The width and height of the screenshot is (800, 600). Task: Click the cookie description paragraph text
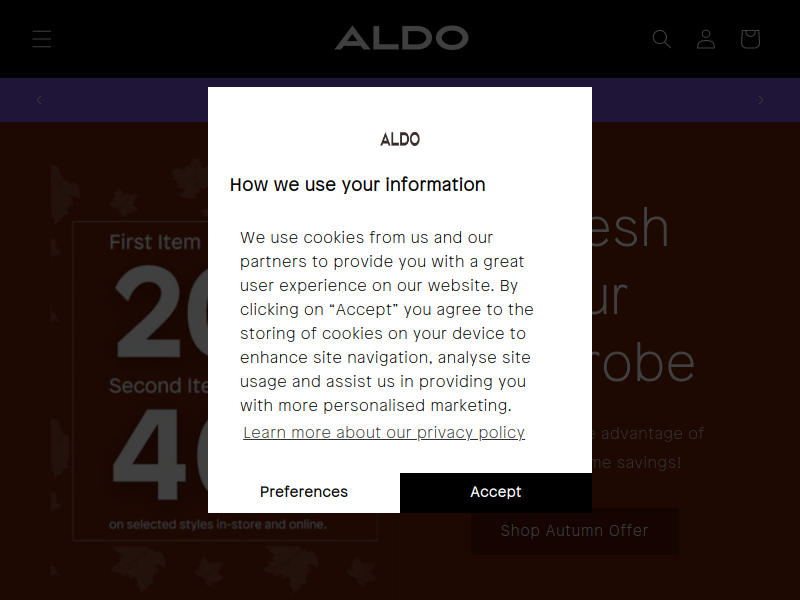[387, 321]
